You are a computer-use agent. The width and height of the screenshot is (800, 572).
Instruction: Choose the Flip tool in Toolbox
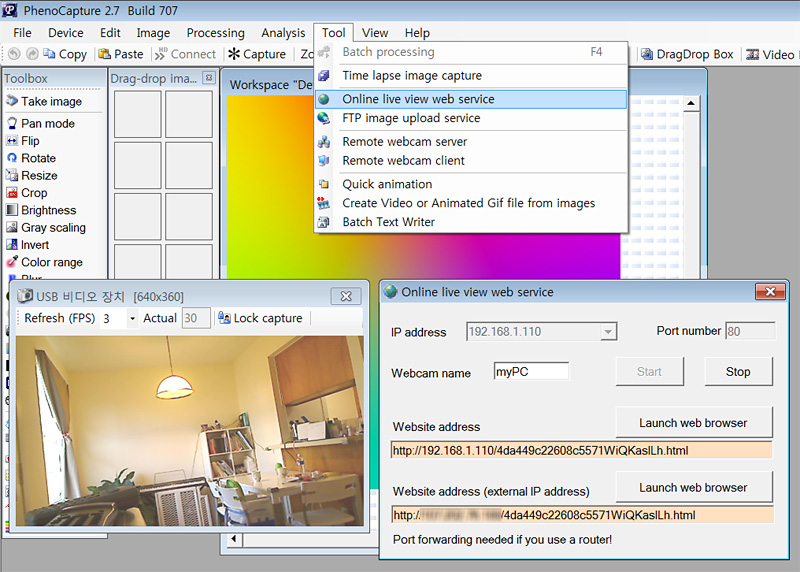(30, 141)
